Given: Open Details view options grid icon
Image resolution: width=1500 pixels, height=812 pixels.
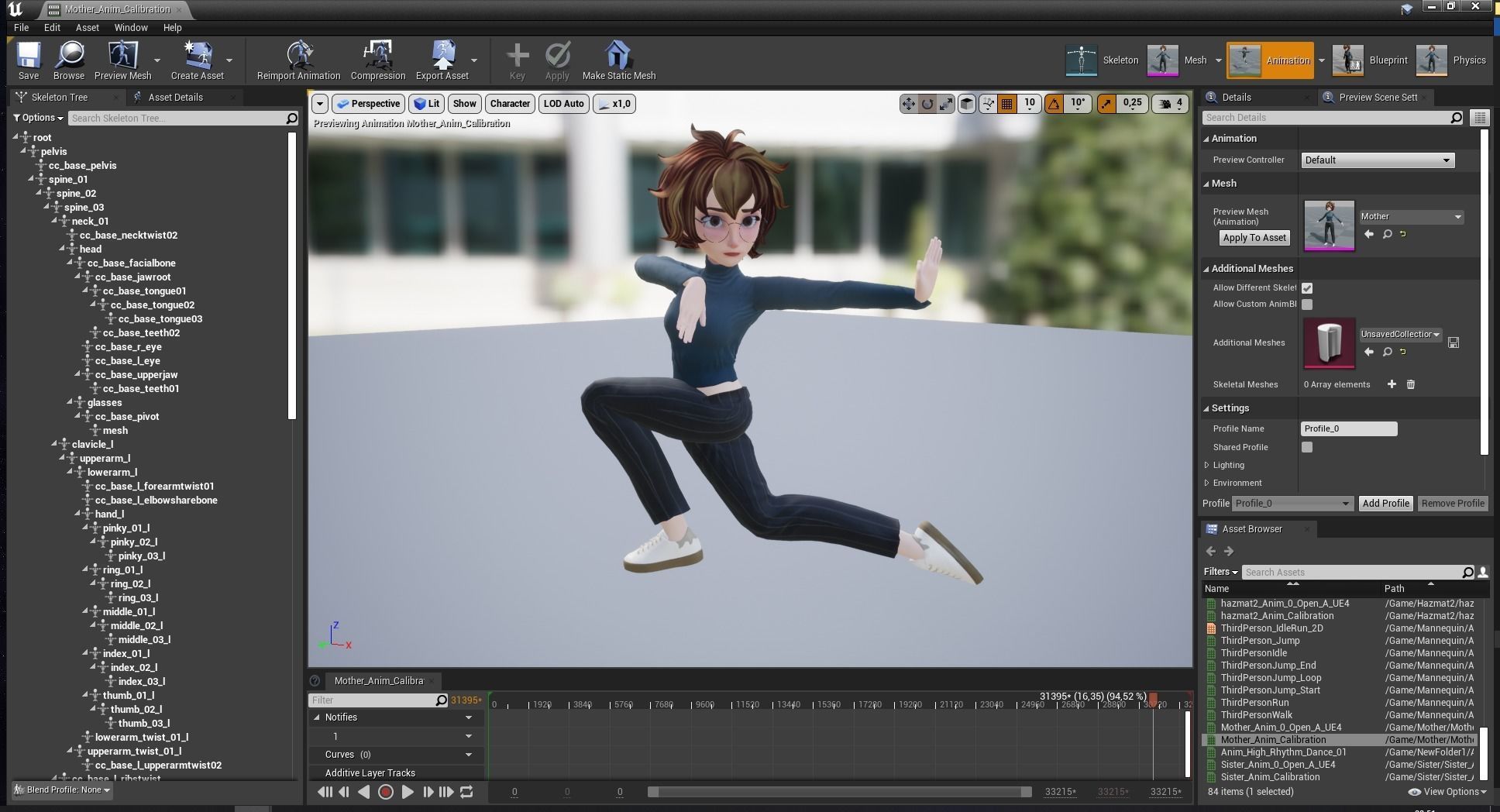Looking at the screenshot, I should [1480, 118].
